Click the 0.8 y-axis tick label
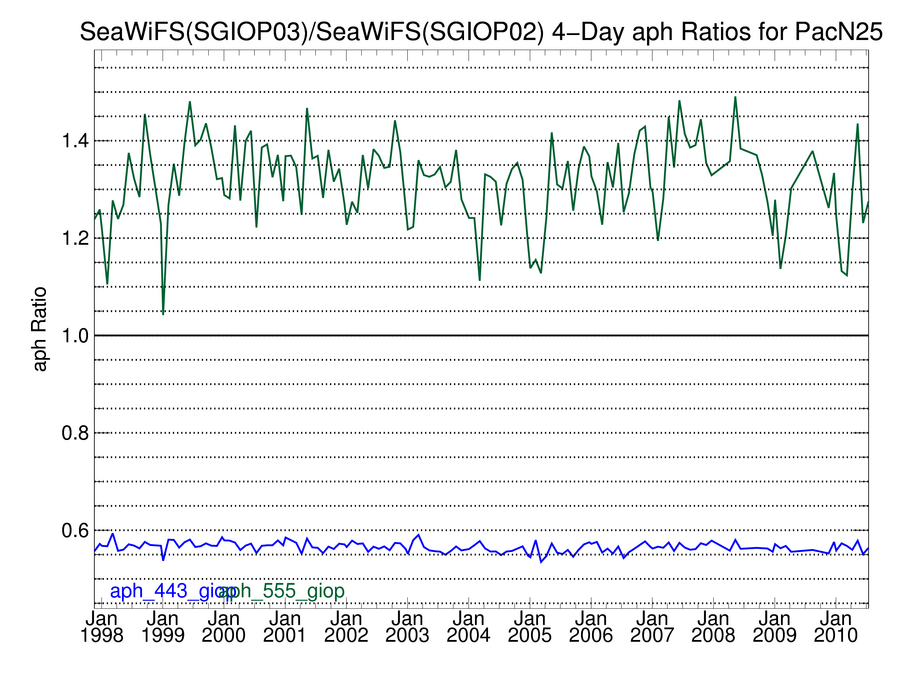This screenshot has height=675, width=900. pos(75,433)
